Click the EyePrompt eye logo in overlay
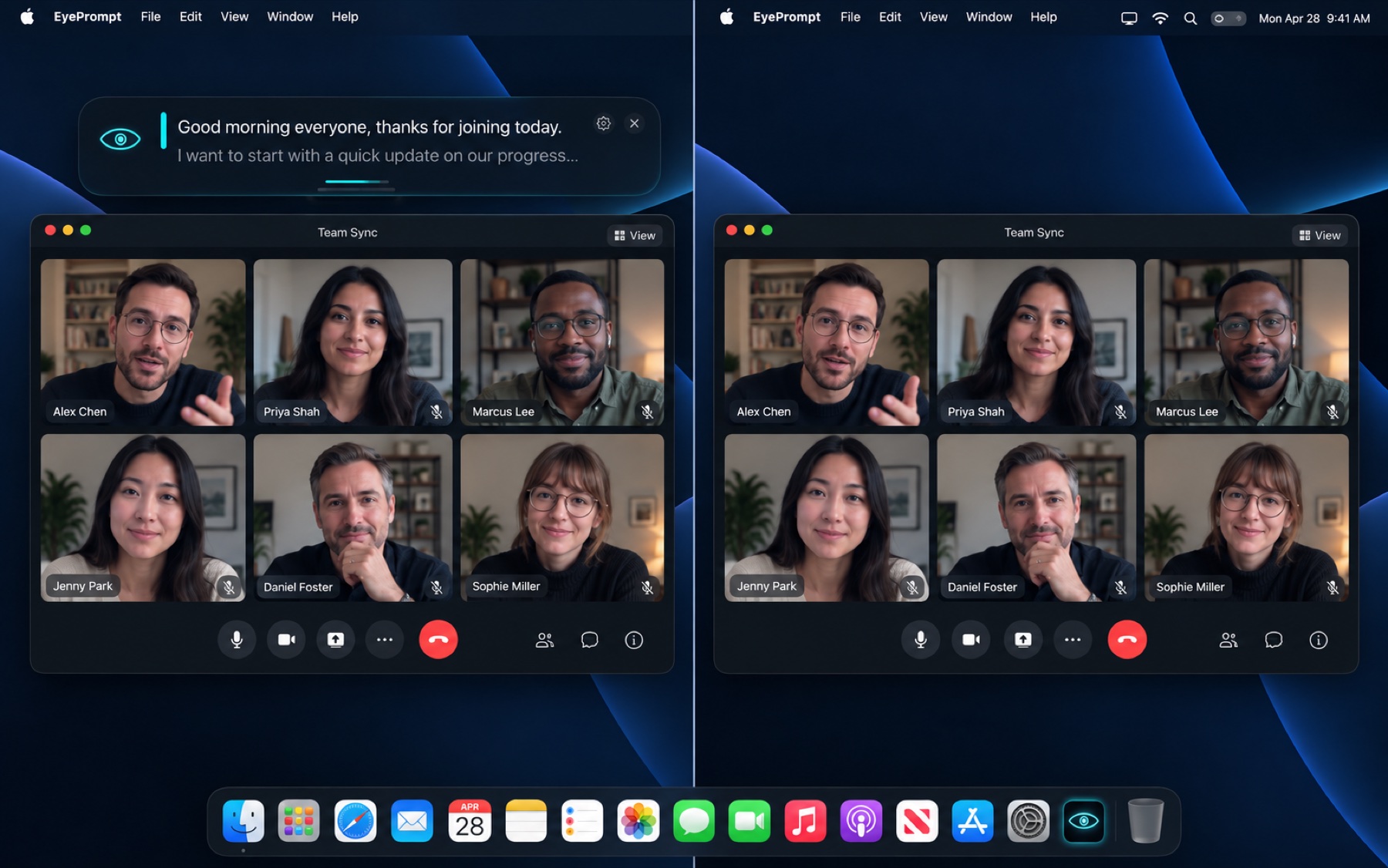The image size is (1388, 868). (x=120, y=140)
